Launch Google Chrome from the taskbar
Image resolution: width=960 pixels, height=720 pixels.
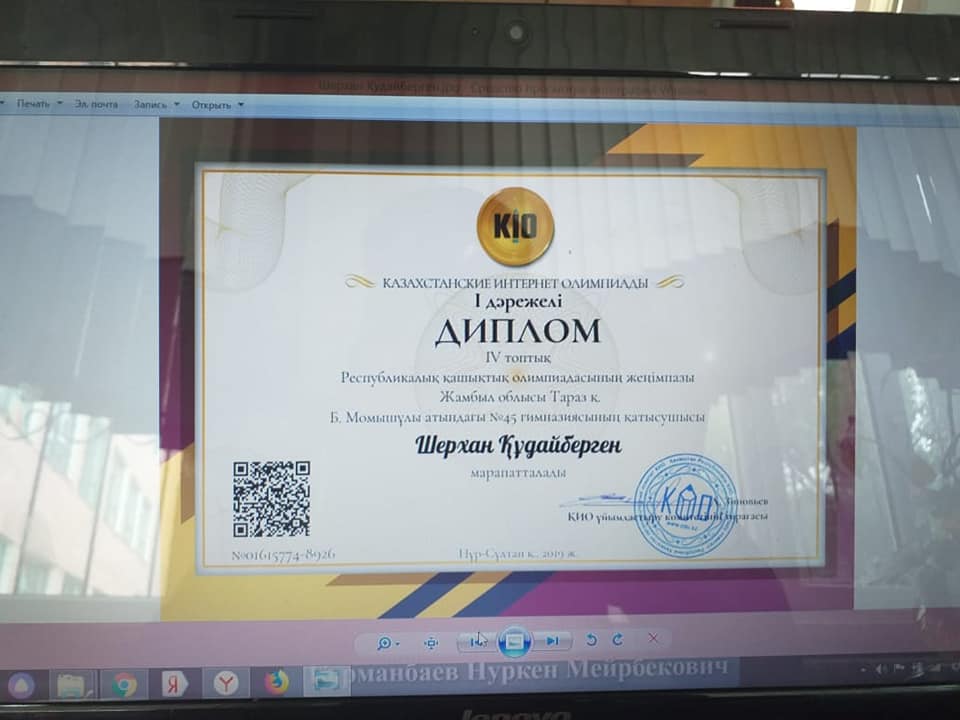[124, 684]
